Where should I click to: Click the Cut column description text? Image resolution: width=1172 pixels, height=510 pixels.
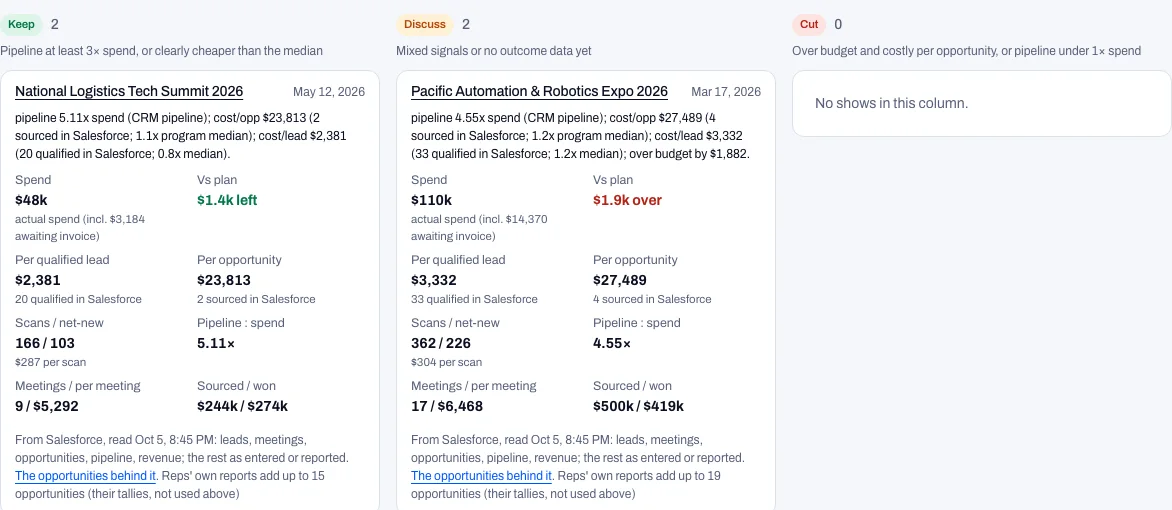(x=966, y=51)
